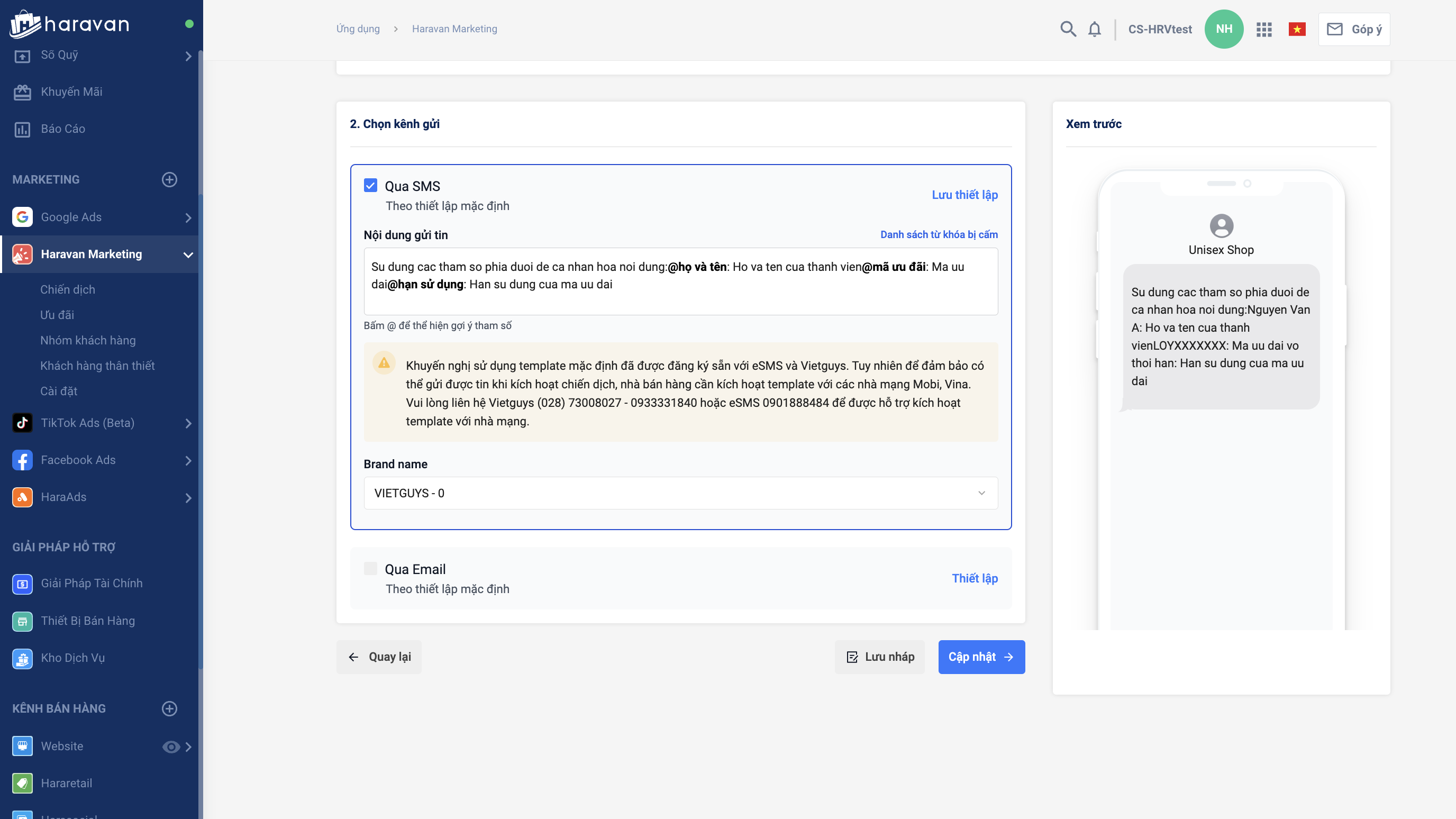Go to Ứng dụng breadcrumb

tap(358, 29)
